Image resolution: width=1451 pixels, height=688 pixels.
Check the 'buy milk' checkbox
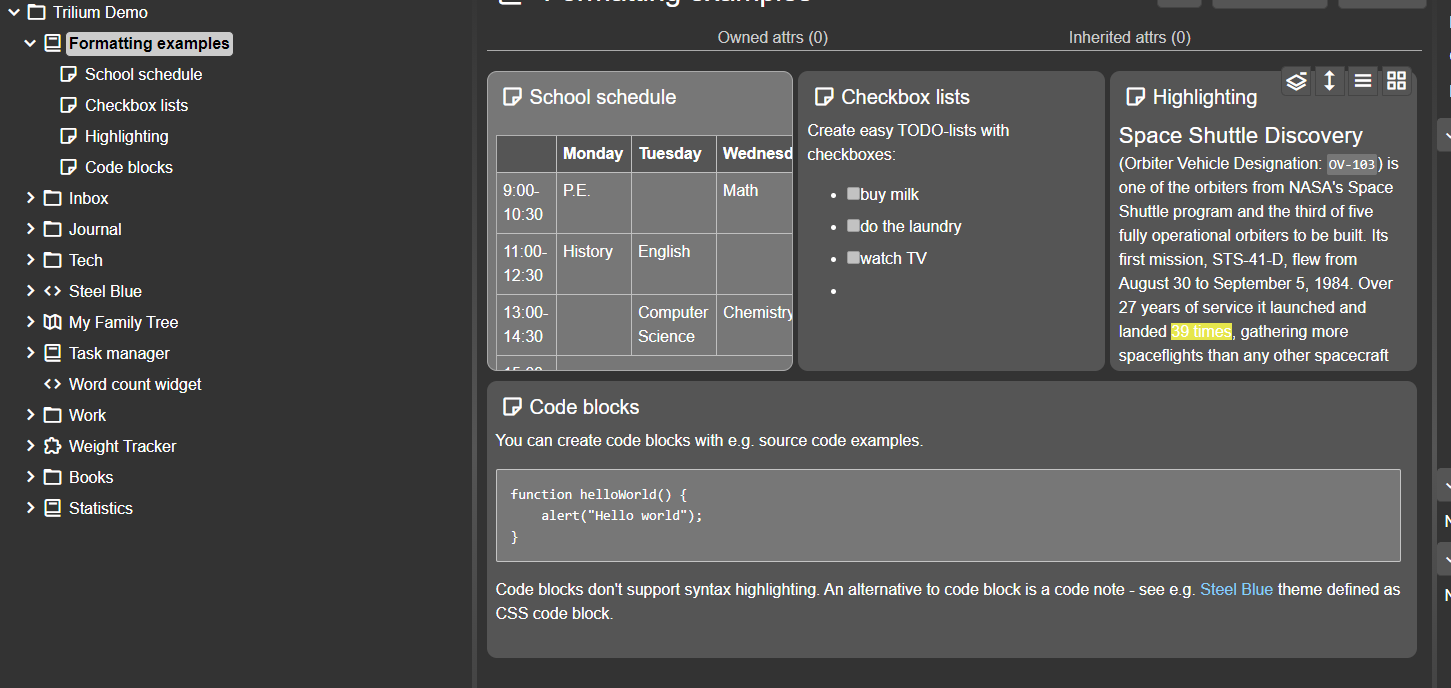coord(853,194)
